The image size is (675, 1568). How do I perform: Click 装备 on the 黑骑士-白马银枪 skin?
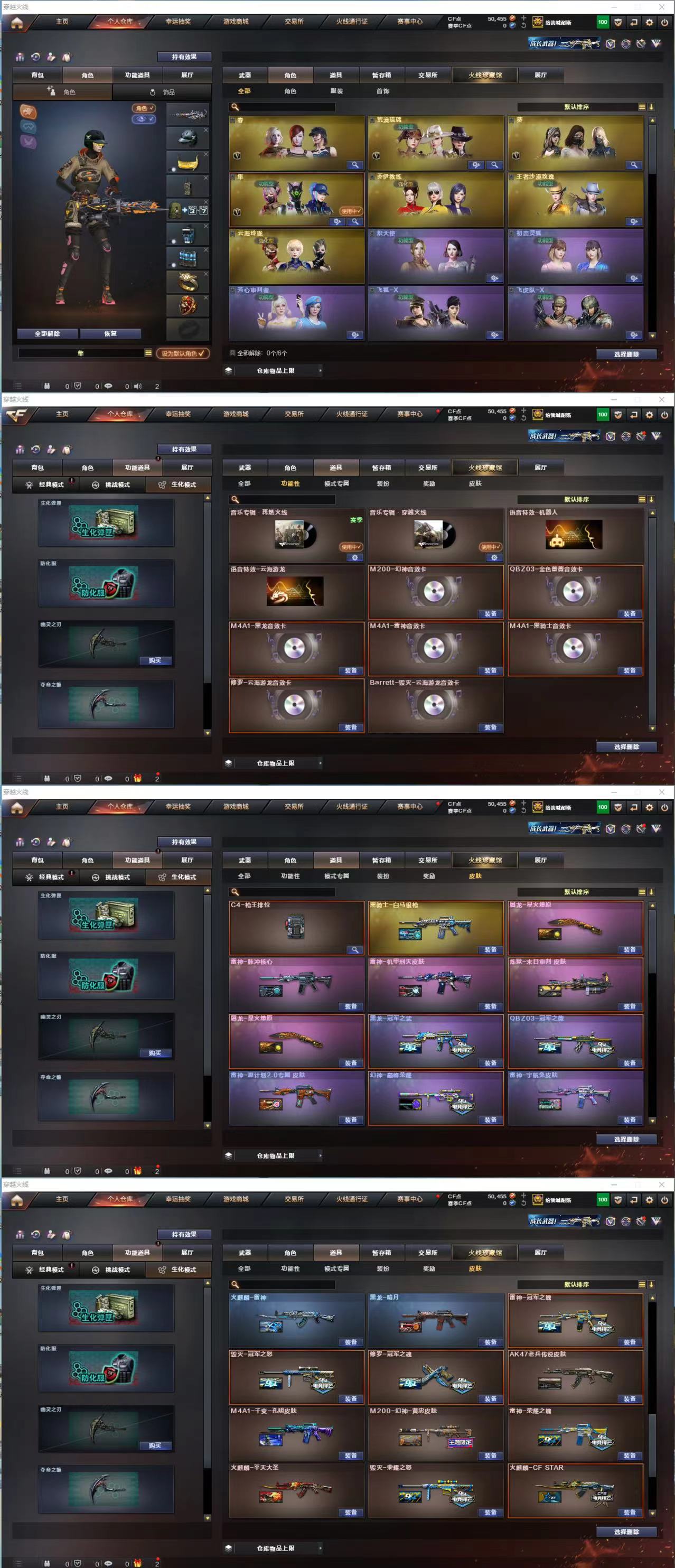tap(491, 949)
